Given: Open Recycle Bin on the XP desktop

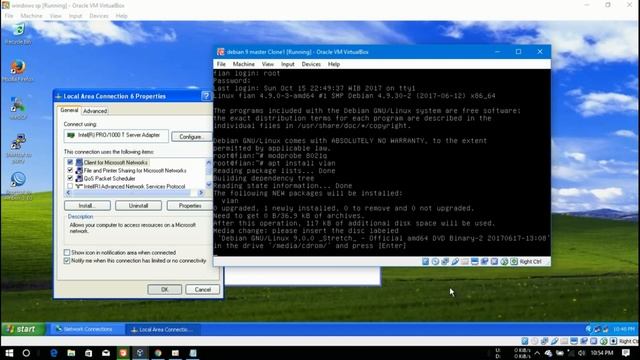Looking at the screenshot, I should click(x=18, y=34).
